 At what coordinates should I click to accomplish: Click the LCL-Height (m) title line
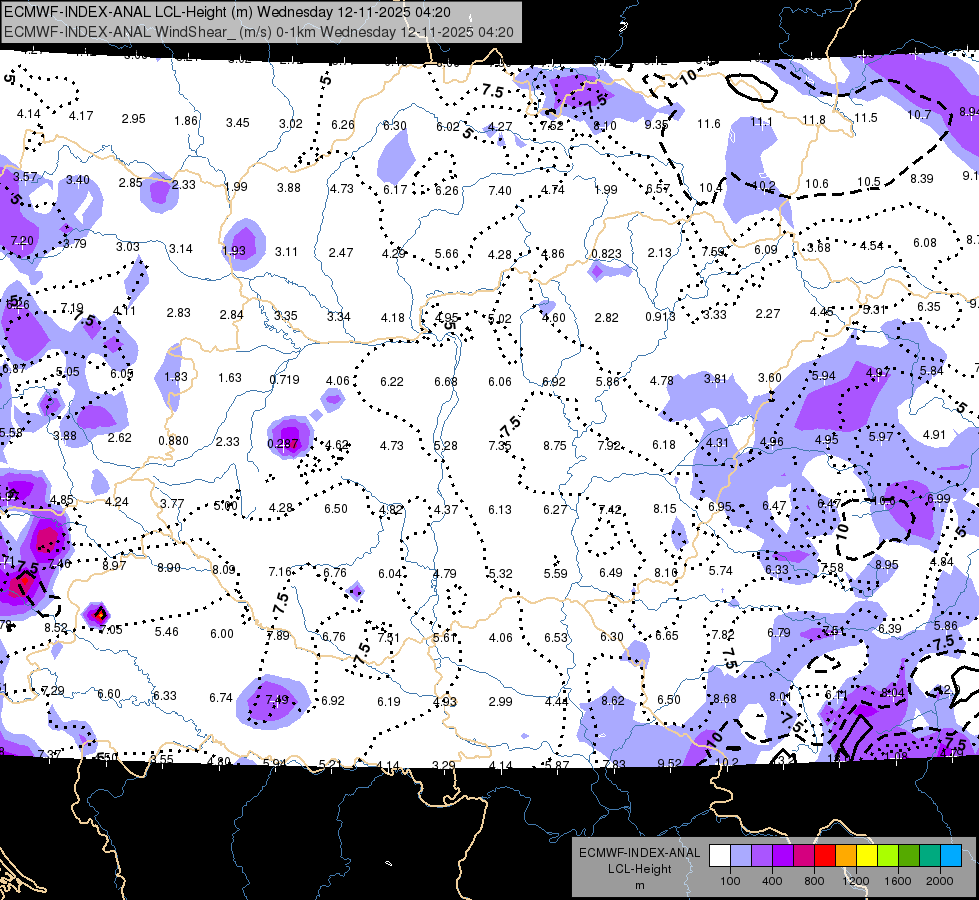click(228, 12)
